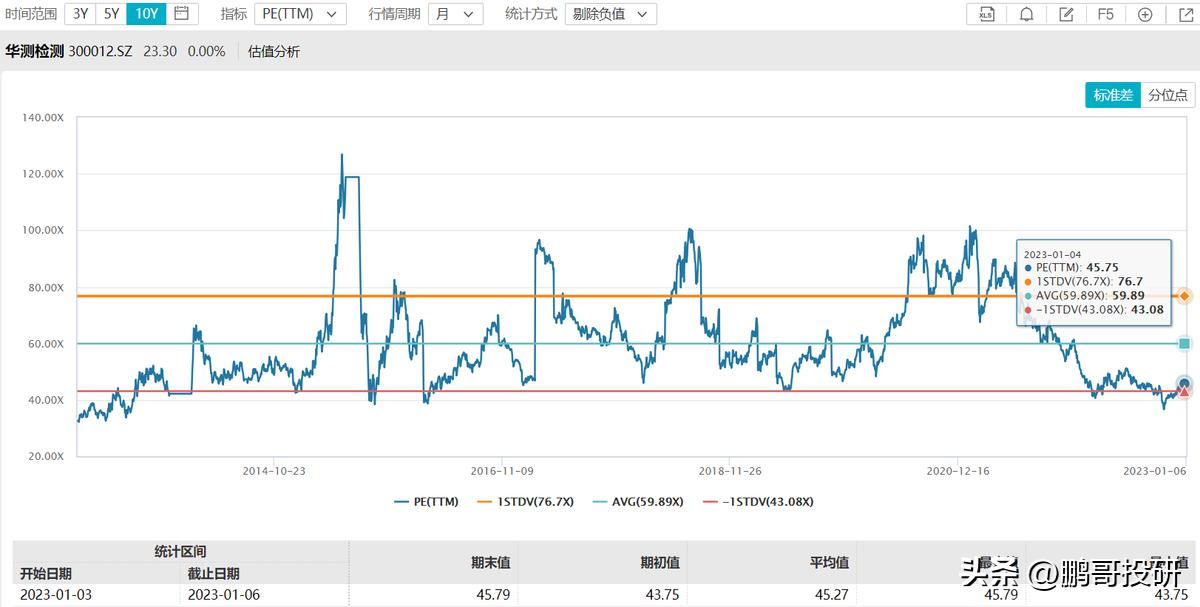The height and width of the screenshot is (607, 1200).
Task: Switch time range to 5Y
Action: pos(112,14)
